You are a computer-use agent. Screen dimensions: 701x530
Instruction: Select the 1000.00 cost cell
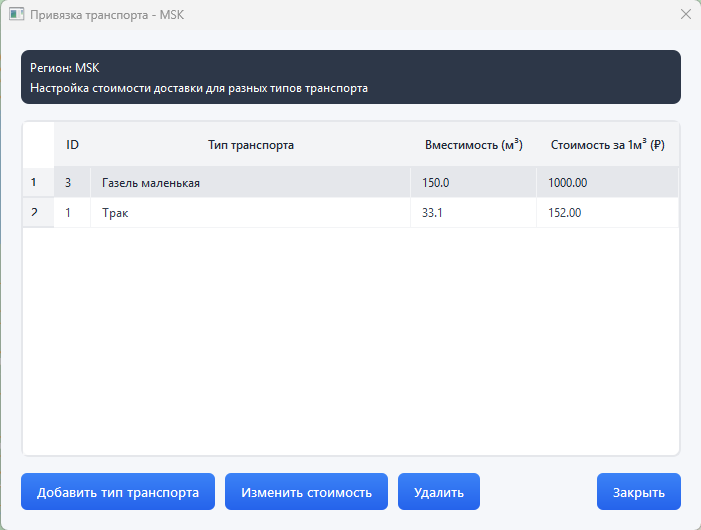[x=607, y=183]
